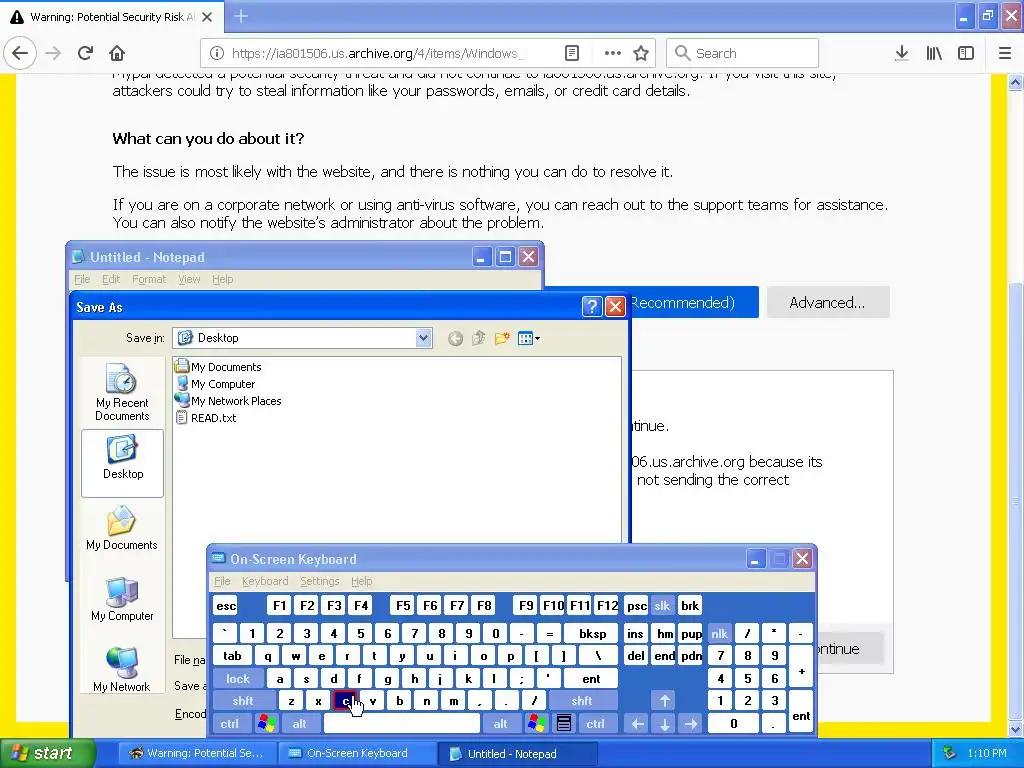Reload the page in Firefox
The height and width of the screenshot is (768, 1024).
point(85,53)
